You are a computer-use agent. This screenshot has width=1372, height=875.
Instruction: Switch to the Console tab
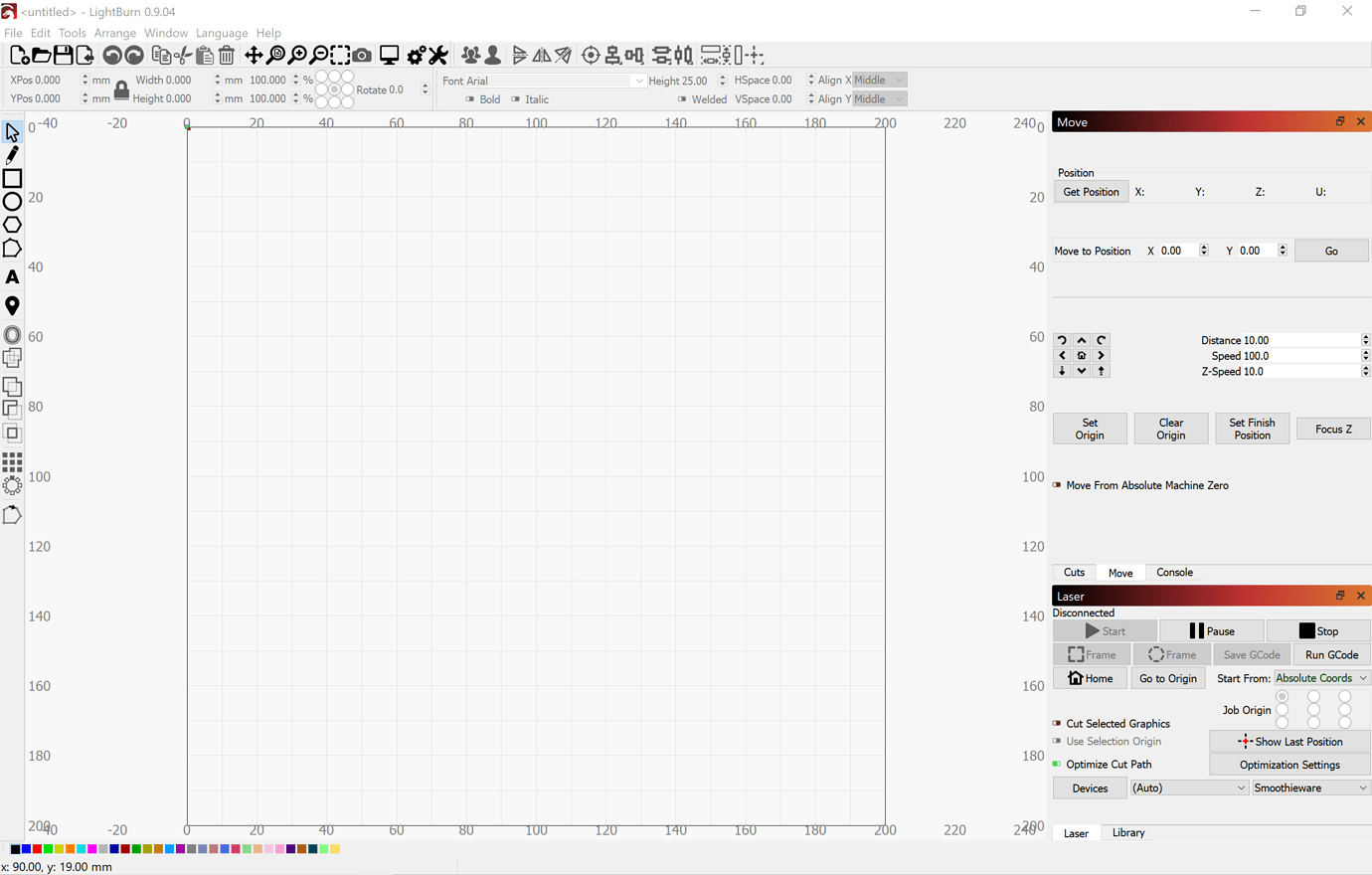[x=1174, y=573]
